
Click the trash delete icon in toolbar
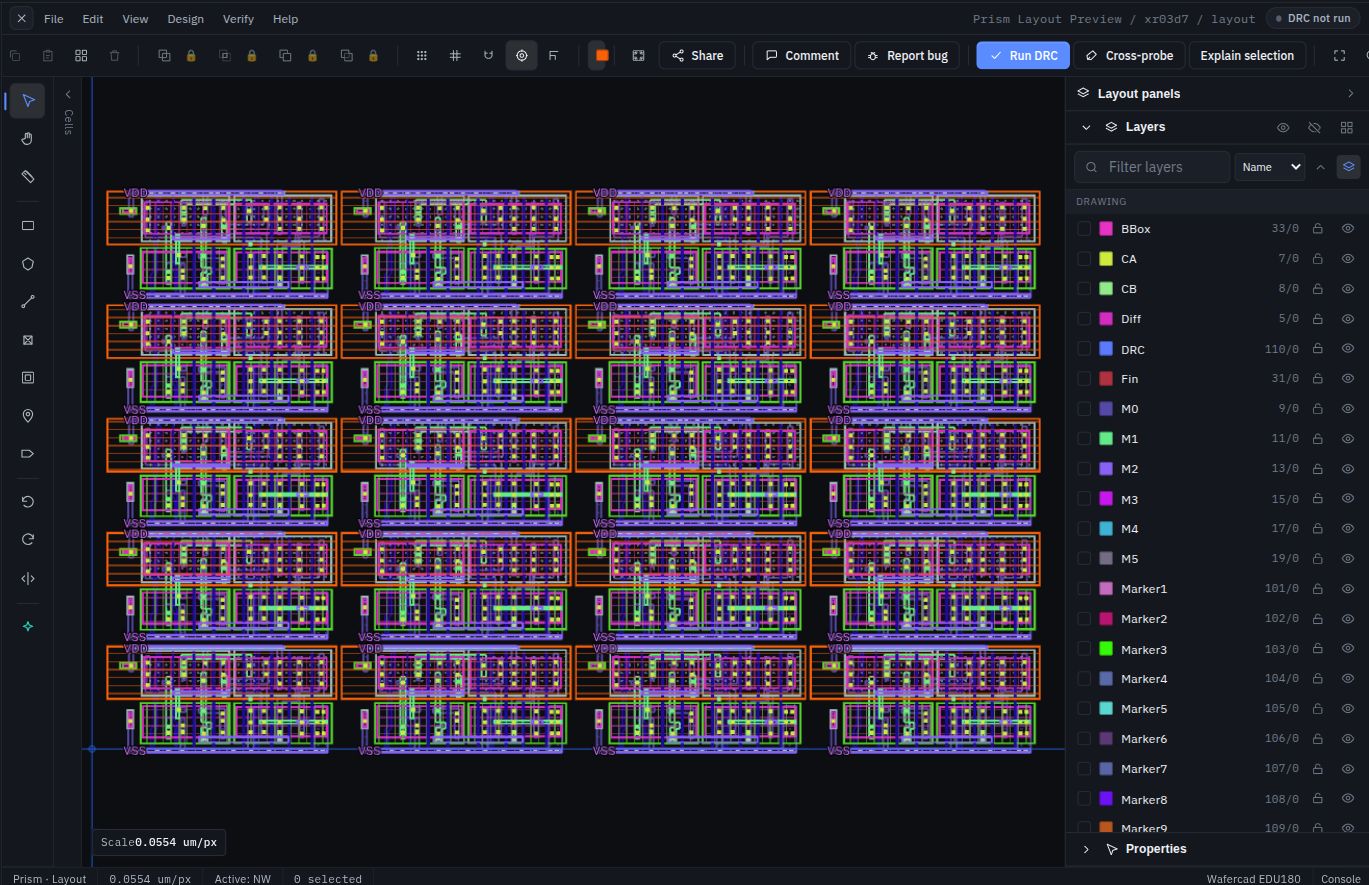[x=114, y=56]
